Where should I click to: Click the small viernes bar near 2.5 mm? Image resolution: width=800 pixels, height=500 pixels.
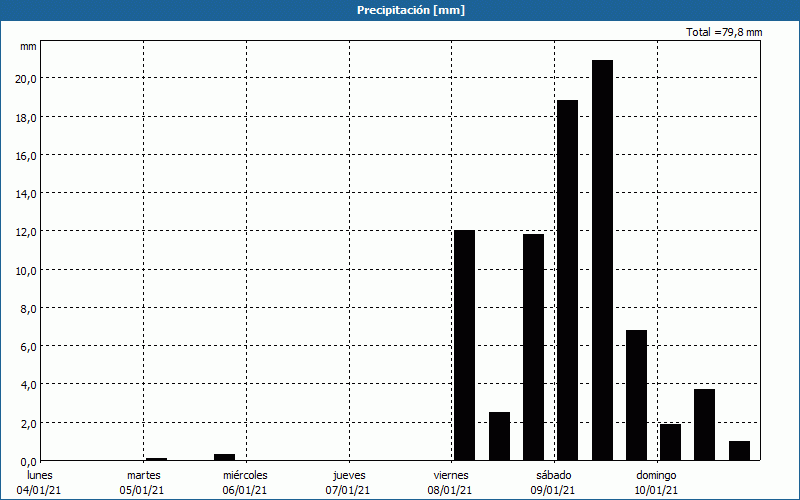click(499, 436)
